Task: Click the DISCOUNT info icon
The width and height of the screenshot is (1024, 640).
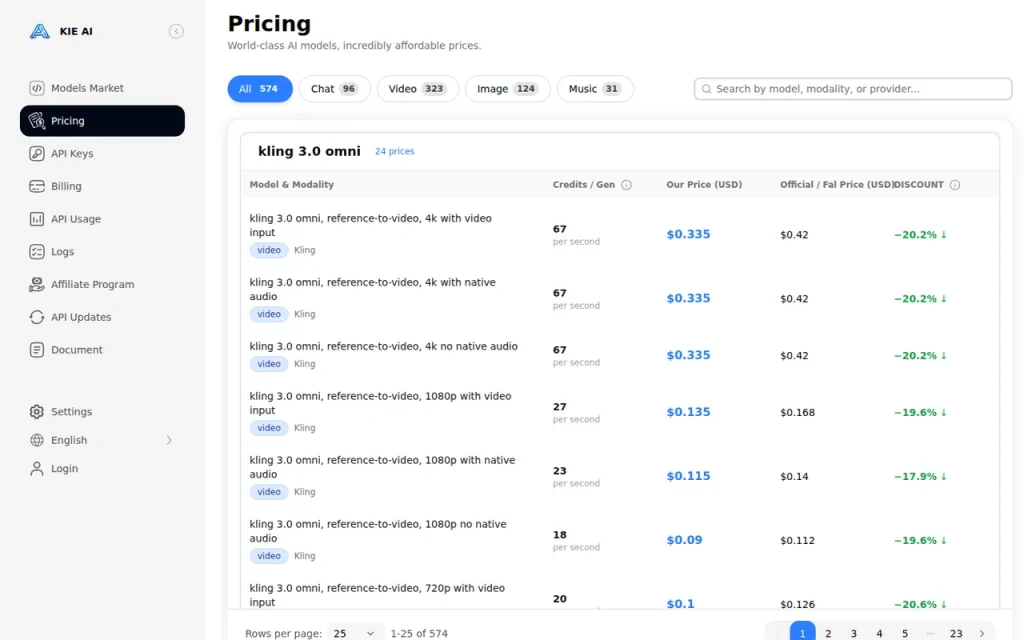Action: [955, 185]
